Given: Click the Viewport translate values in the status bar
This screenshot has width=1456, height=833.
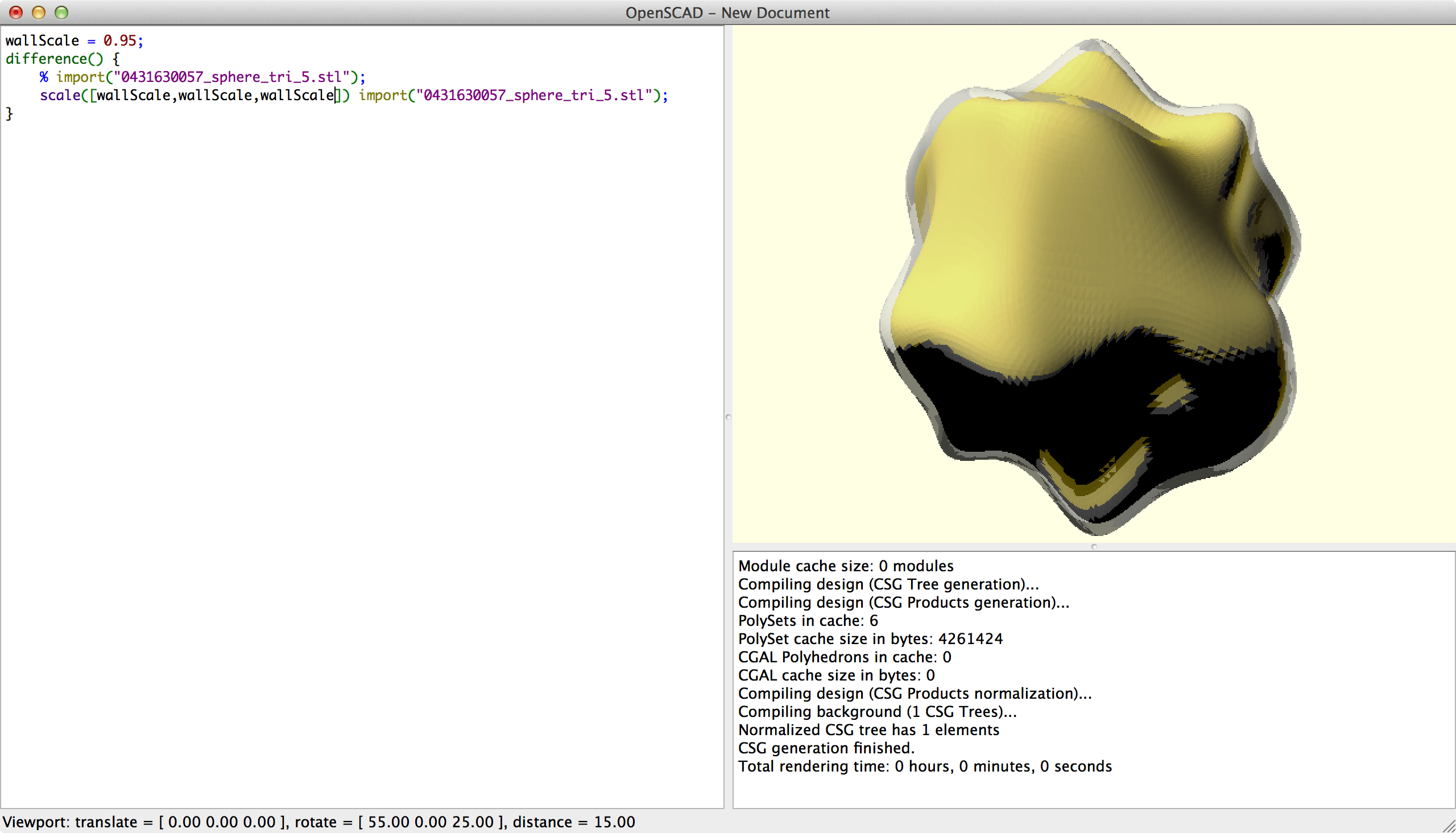Looking at the screenshot, I should (x=220, y=822).
